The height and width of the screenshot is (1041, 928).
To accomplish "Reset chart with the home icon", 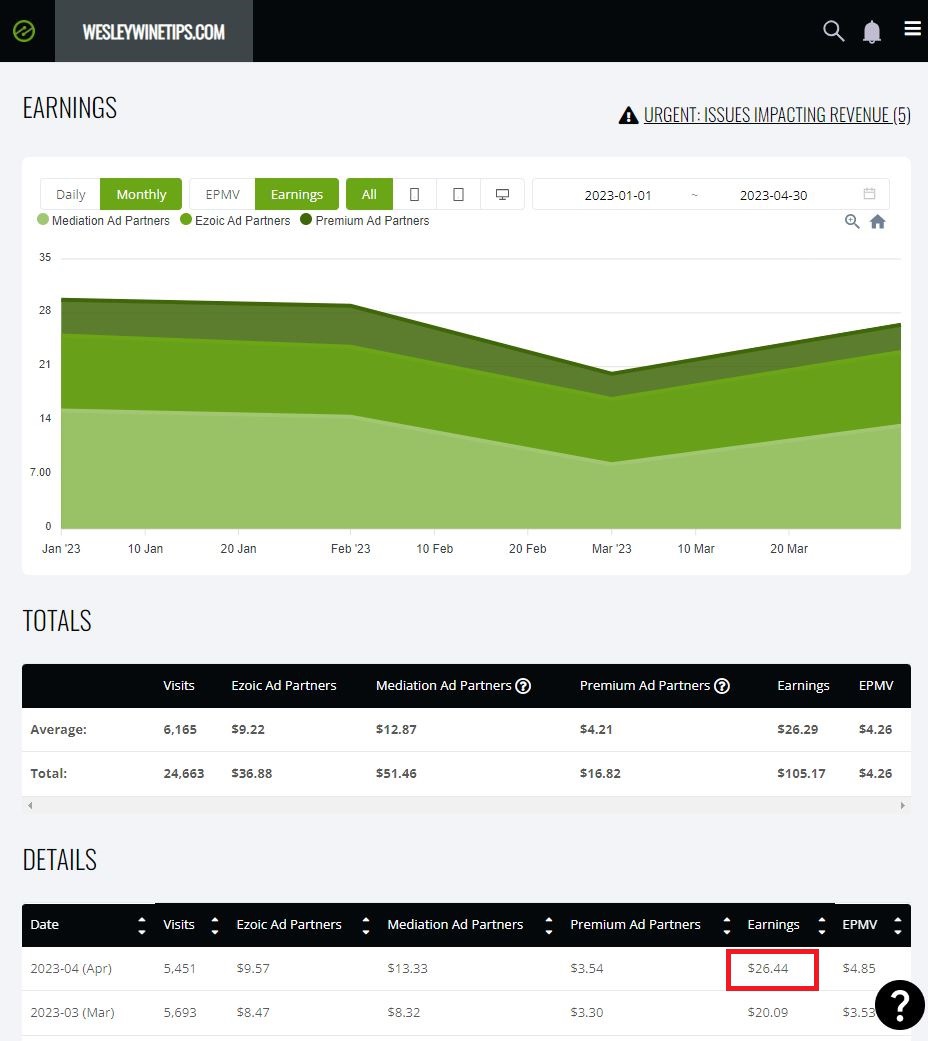I will click(x=878, y=222).
